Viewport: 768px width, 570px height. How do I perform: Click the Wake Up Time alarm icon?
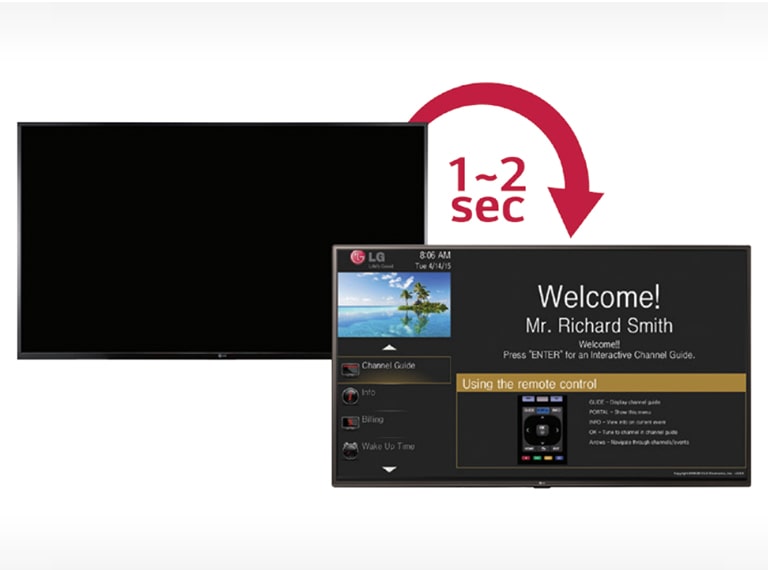tap(351, 449)
